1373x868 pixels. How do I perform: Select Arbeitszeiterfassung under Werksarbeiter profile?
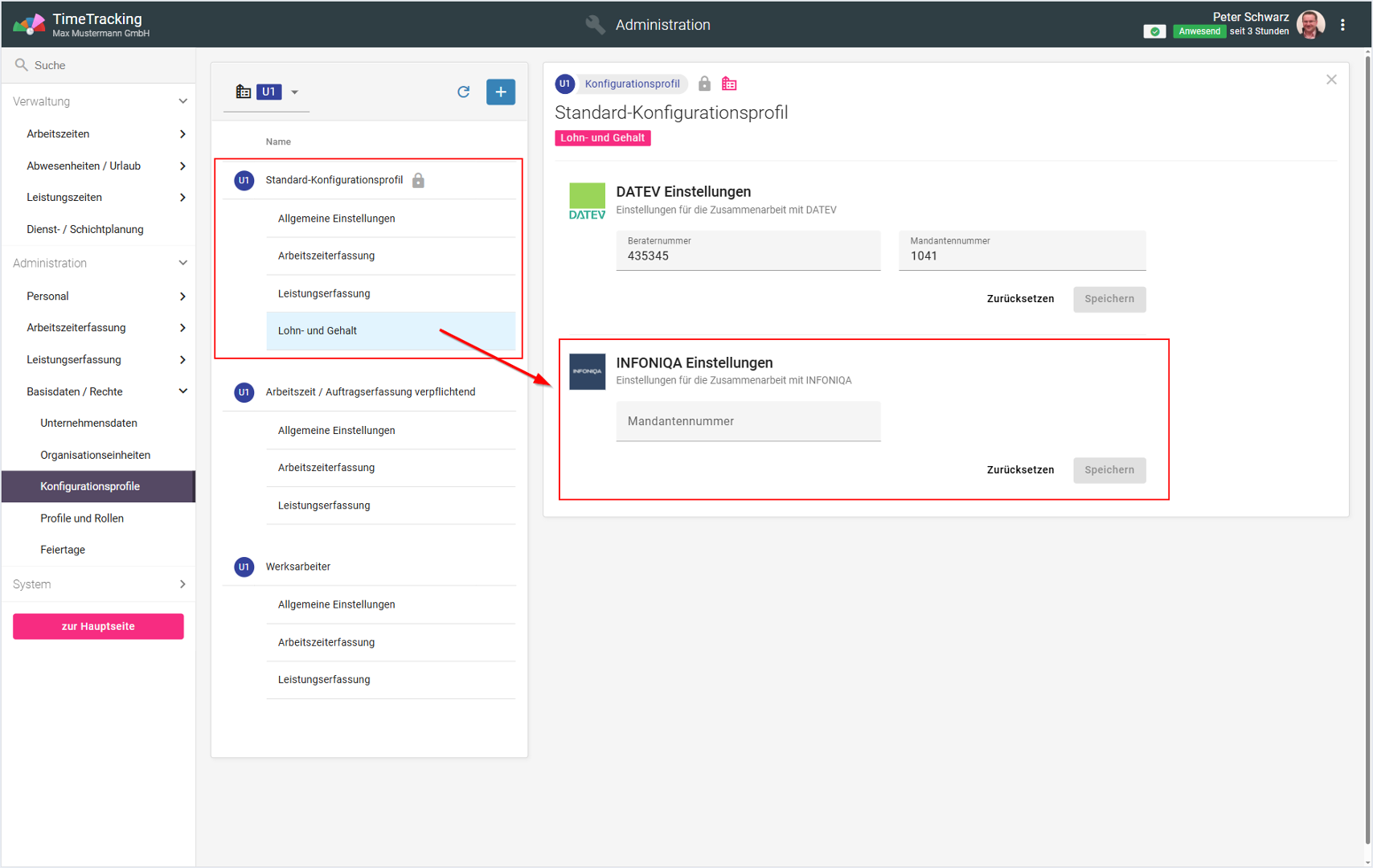(x=326, y=642)
